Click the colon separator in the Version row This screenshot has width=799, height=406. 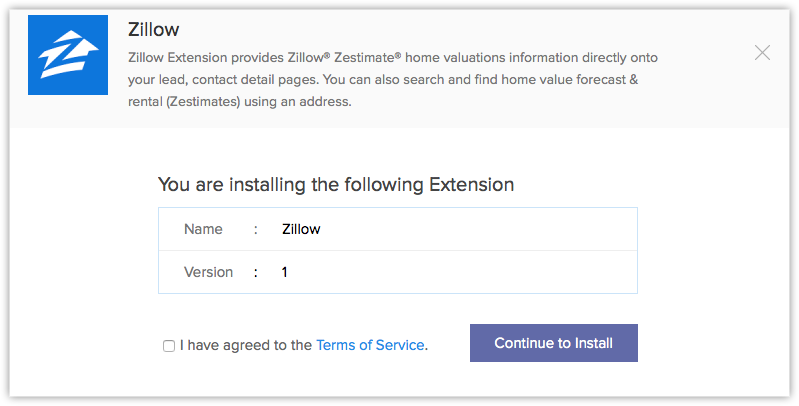tap(255, 272)
